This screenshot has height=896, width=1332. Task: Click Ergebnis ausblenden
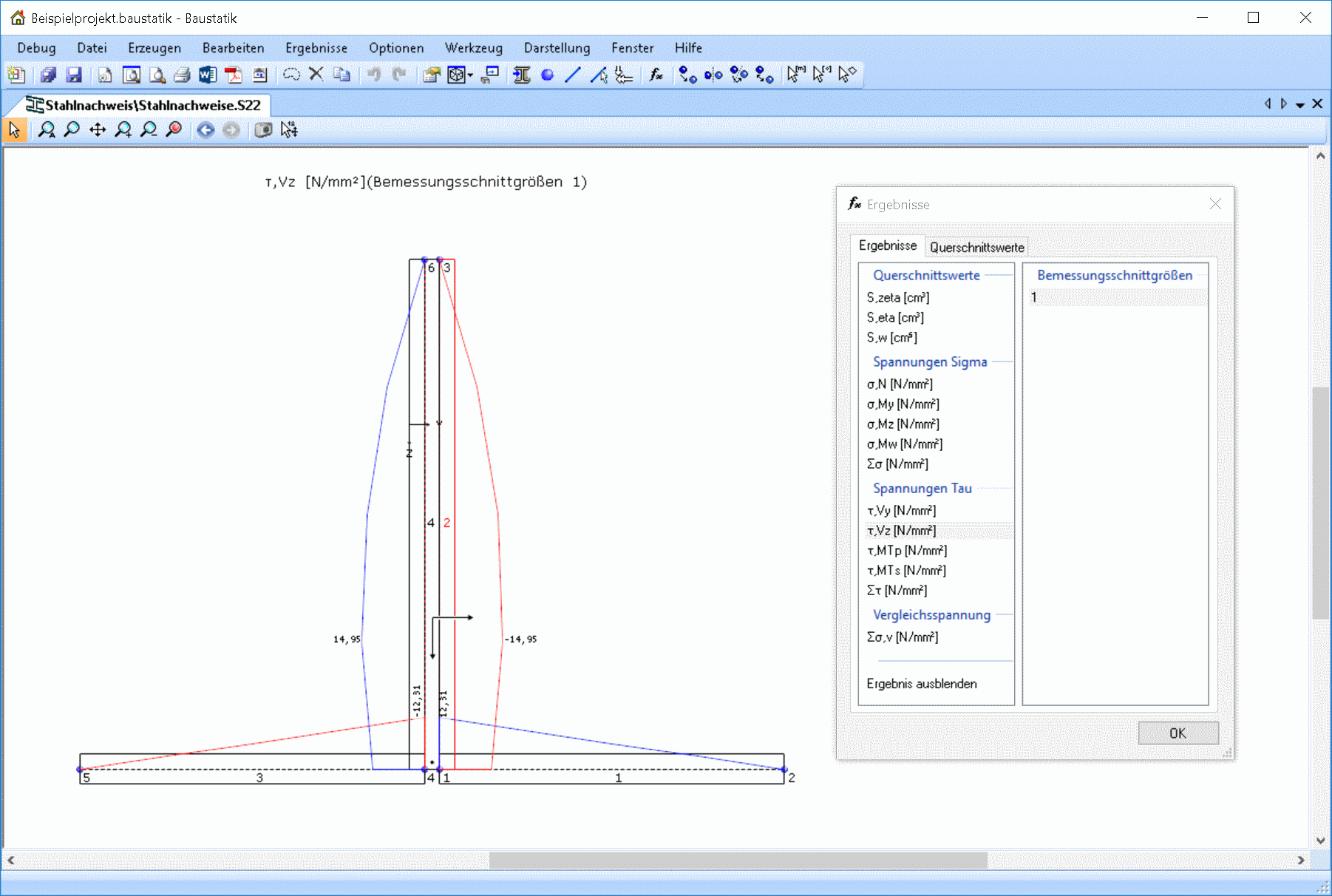(922, 684)
